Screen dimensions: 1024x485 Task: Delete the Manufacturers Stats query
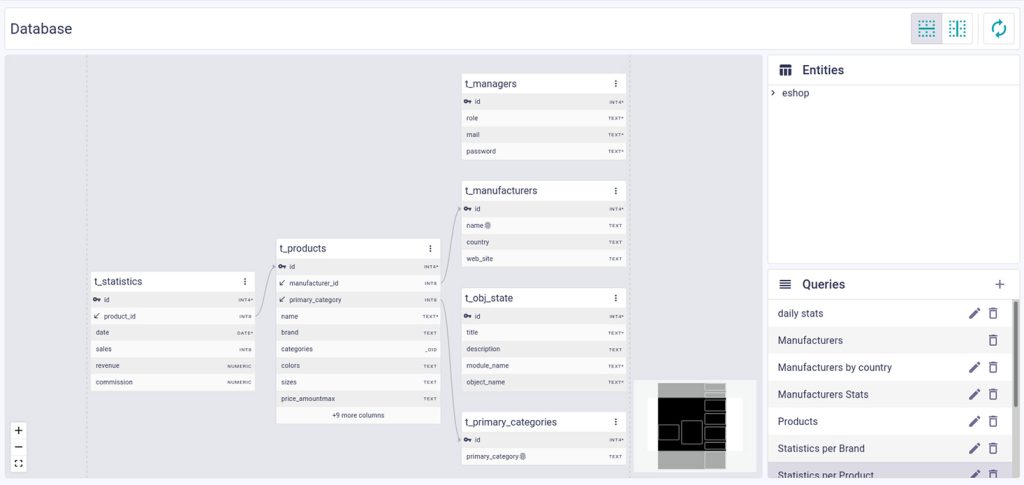point(993,394)
